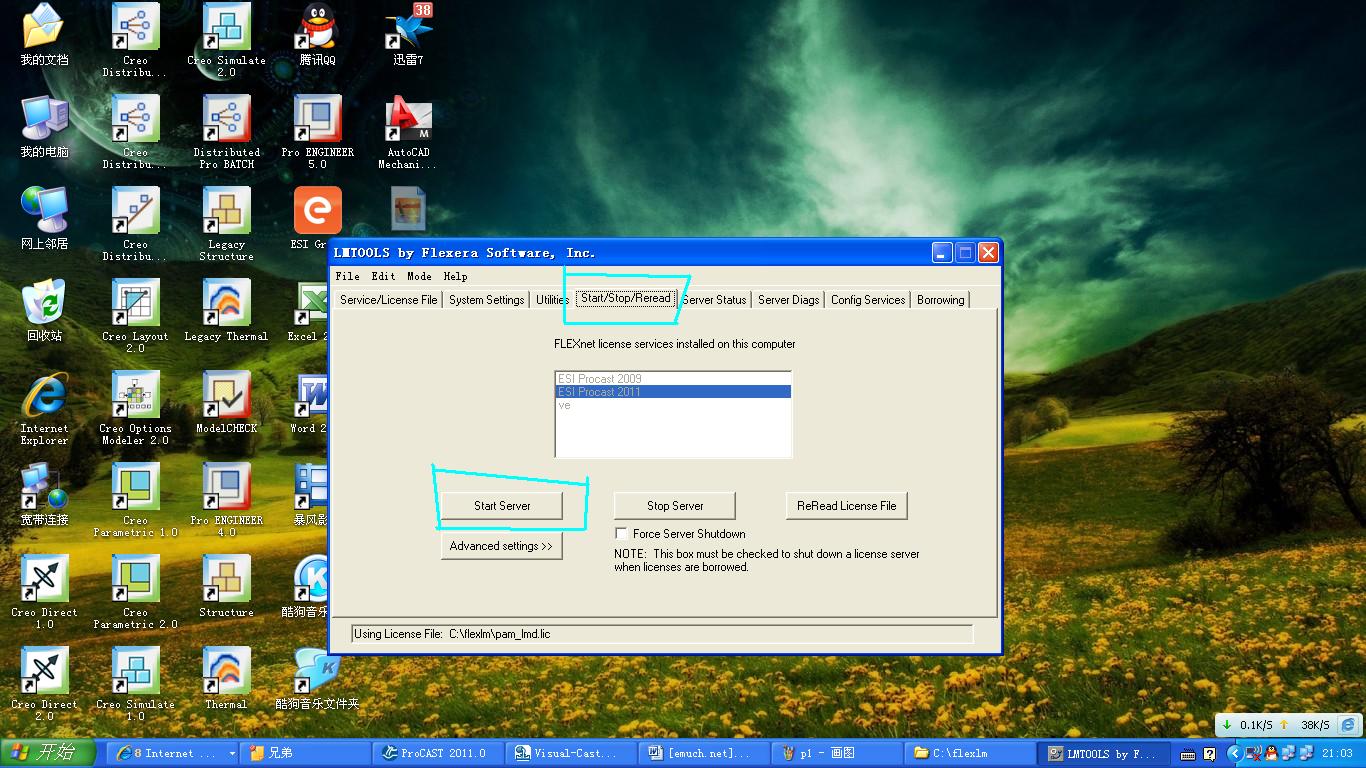This screenshot has width=1366, height=768.
Task: Switch to the Visual-Cast taskbar window
Action: pos(571,753)
